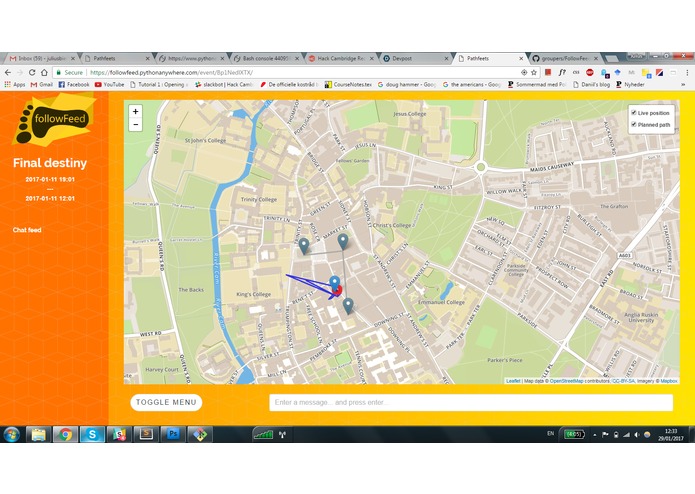This screenshot has height=494, width=695.
Task: Open the Chrome three-dot menu
Action: [x=687, y=72]
